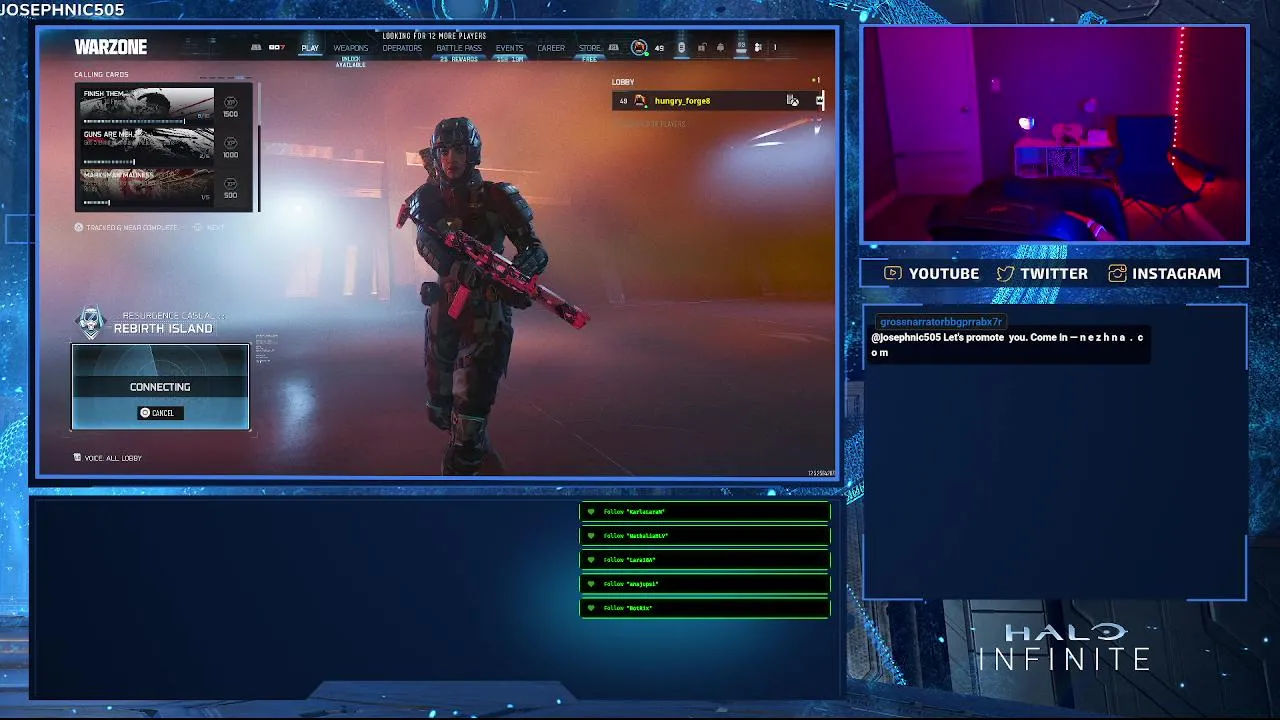Open the INSTAGRAM link in overlay
1280x720 pixels.
click(1164, 273)
